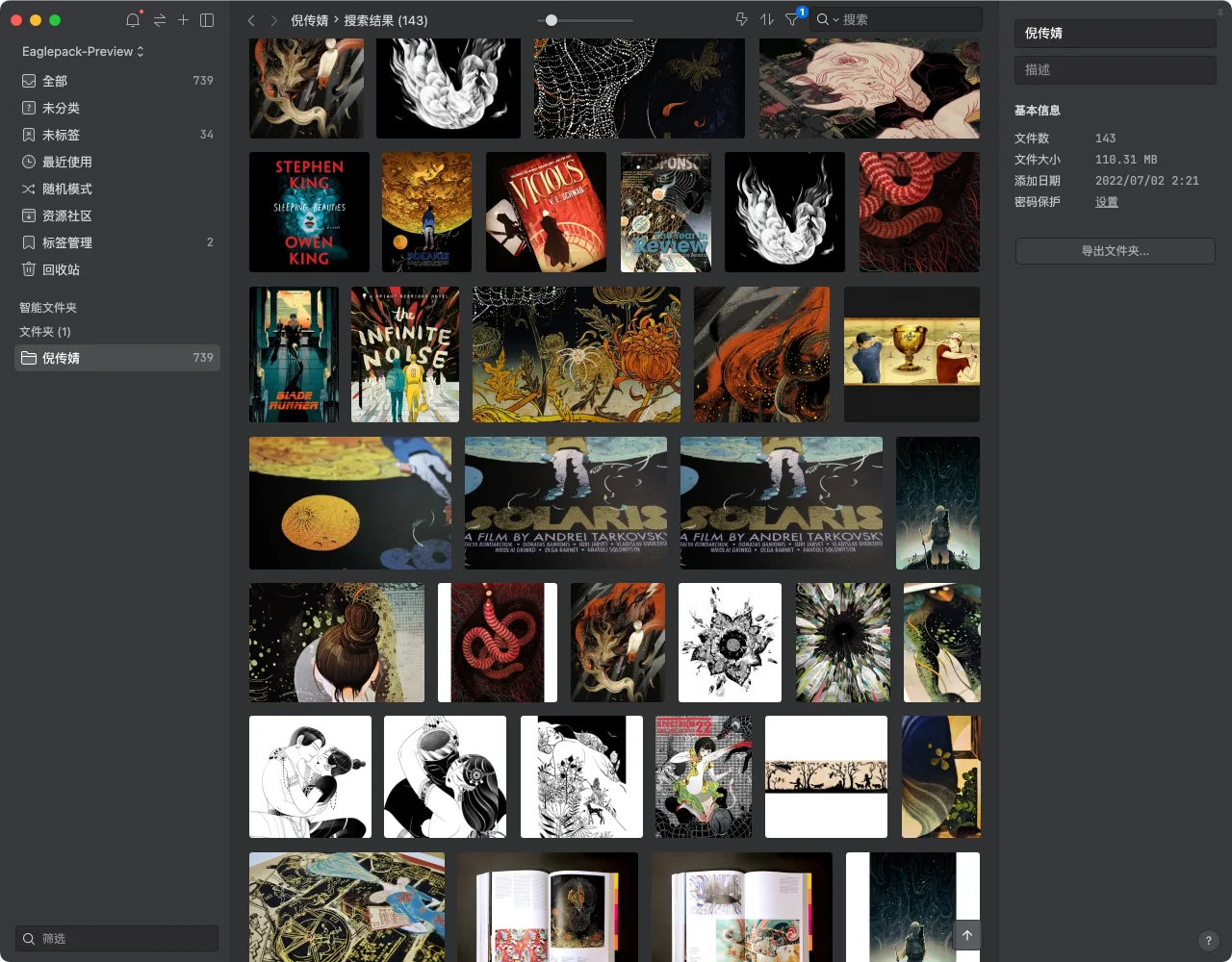
Task: Go forward with the right chevron
Action: pyautogui.click(x=273, y=19)
